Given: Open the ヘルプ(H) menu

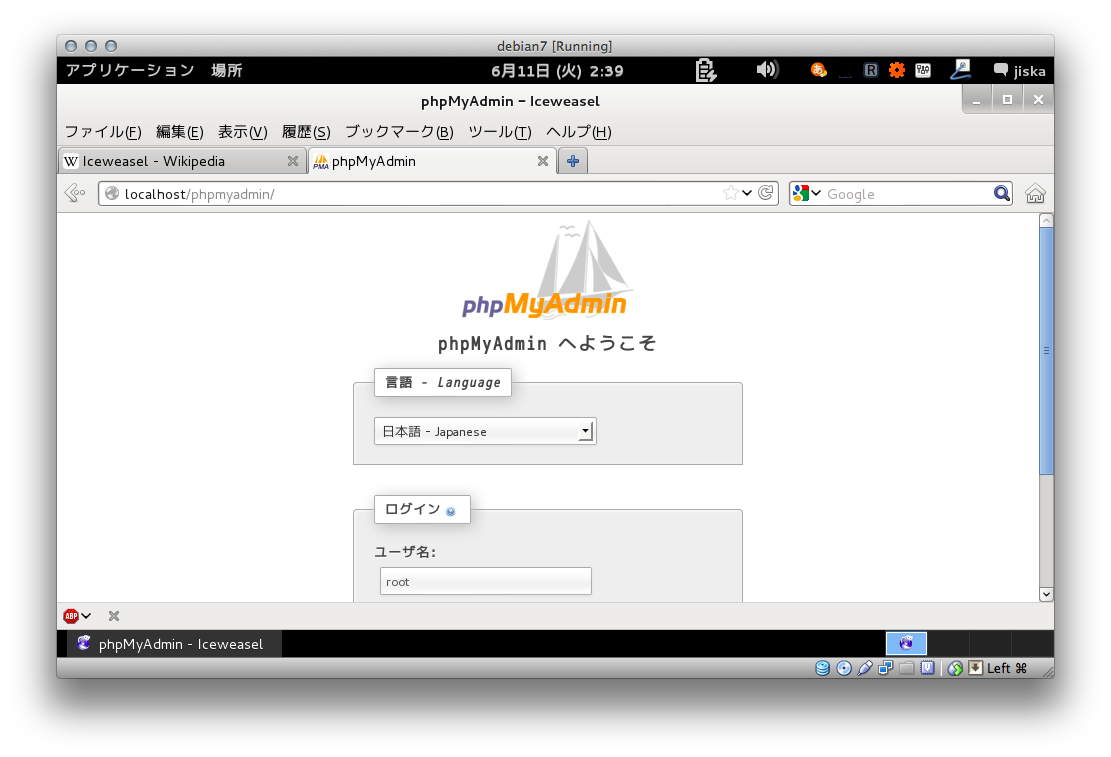Looking at the screenshot, I should tap(578, 132).
